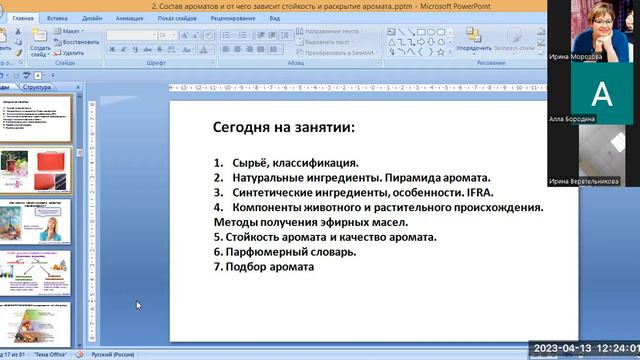Image resolution: width=640 pixels, height=360 pixels.
Task: Select the arrow line shape
Action: (x=411, y=32)
